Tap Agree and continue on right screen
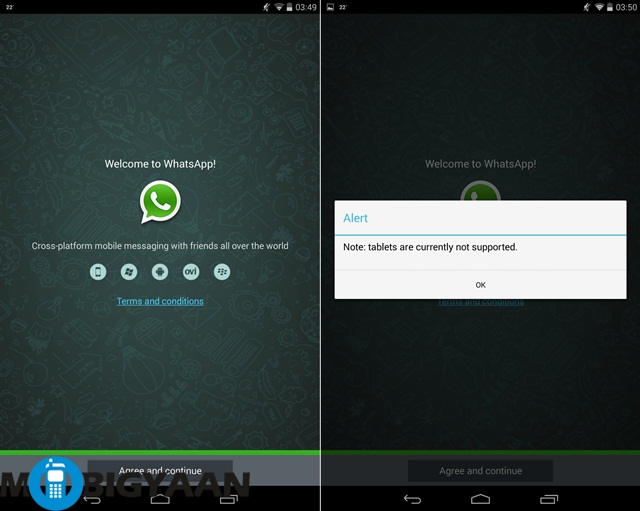Viewport: 640px width, 511px height. 480,471
